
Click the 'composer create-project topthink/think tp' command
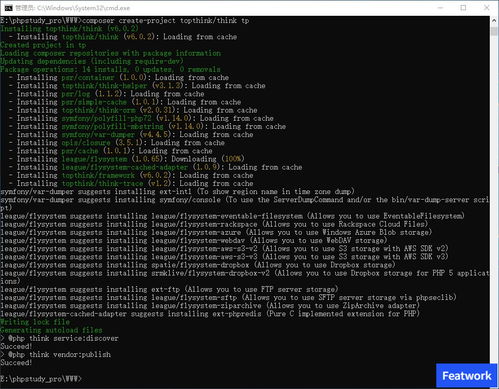(x=166, y=20)
